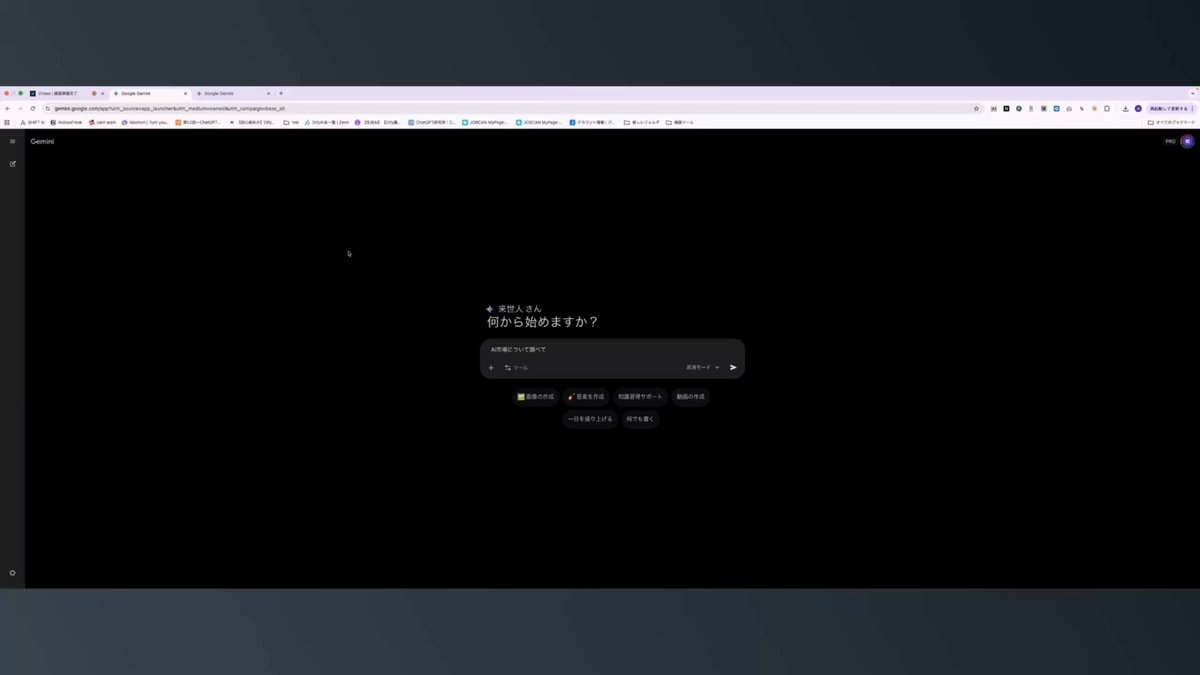This screenshot has height=675, width=1200.
Task: Select the 知識習得サポート suggestion chip
Action: [x=640, y=397]
